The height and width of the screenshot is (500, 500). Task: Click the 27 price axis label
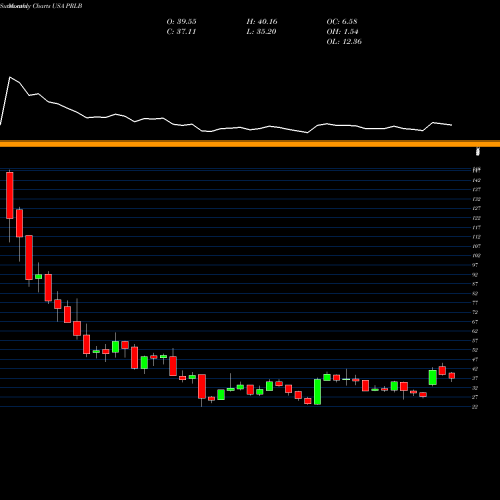[x=475, y=397]
